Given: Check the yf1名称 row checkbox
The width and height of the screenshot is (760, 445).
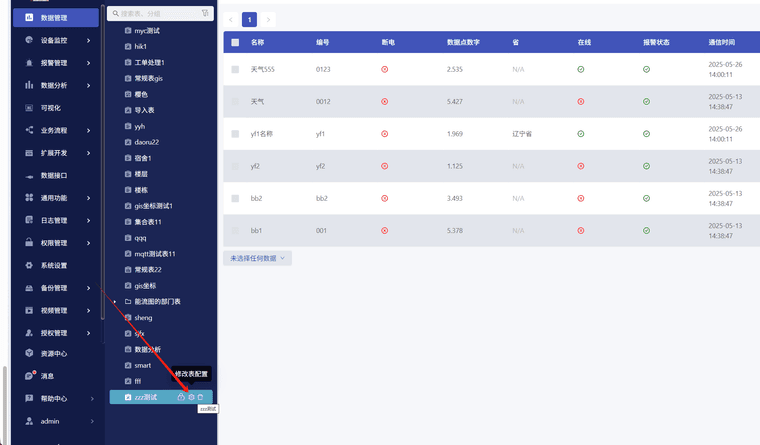Looking at the screenshot, I should (235, 134).
